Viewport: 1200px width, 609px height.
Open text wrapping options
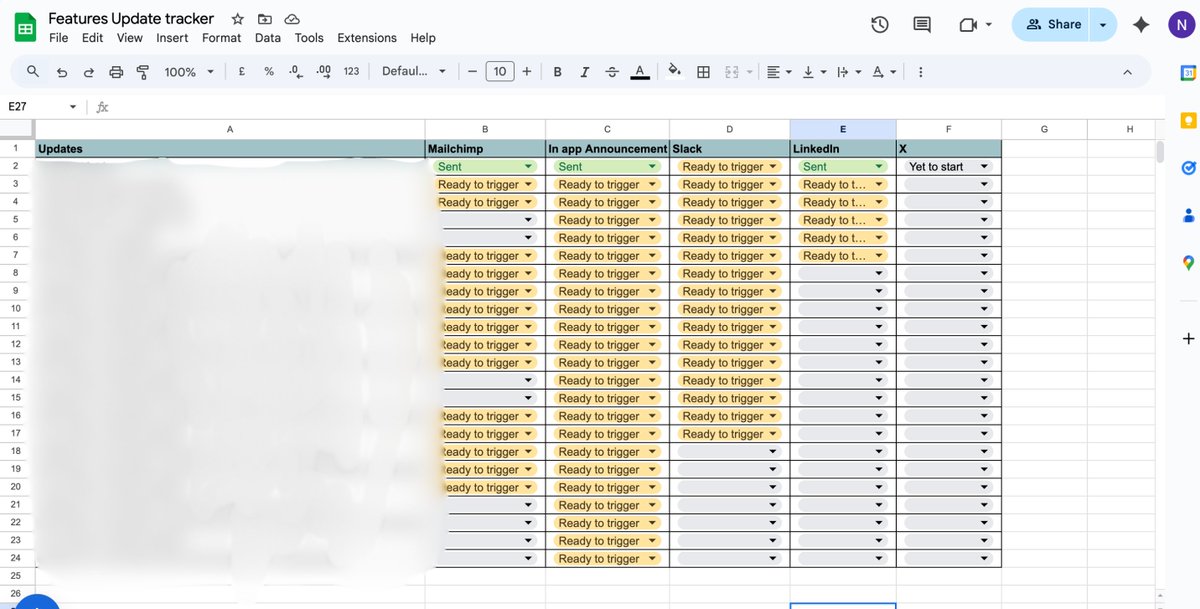point(848,72)
